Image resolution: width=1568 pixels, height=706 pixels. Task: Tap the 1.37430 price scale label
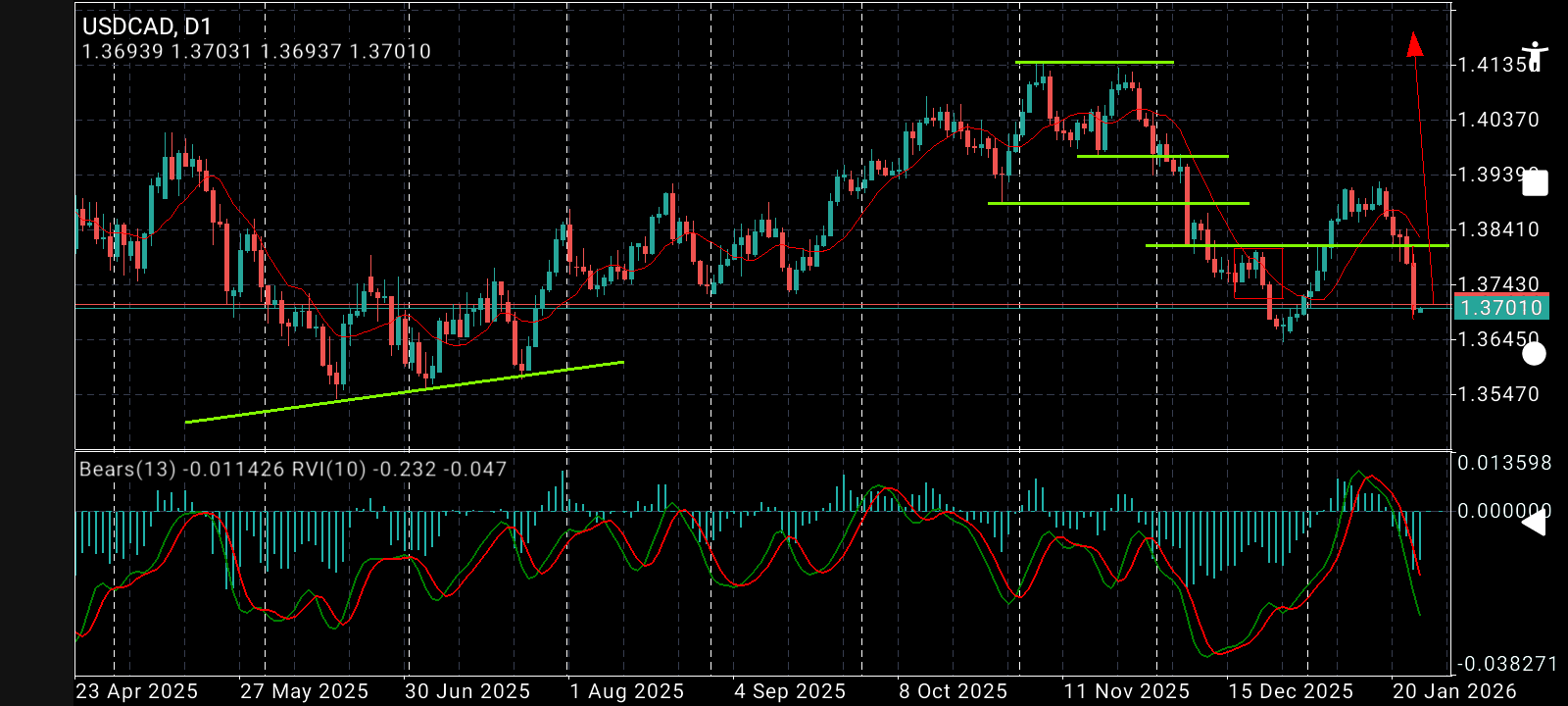pyautogui.click(x=1498, y=284)
